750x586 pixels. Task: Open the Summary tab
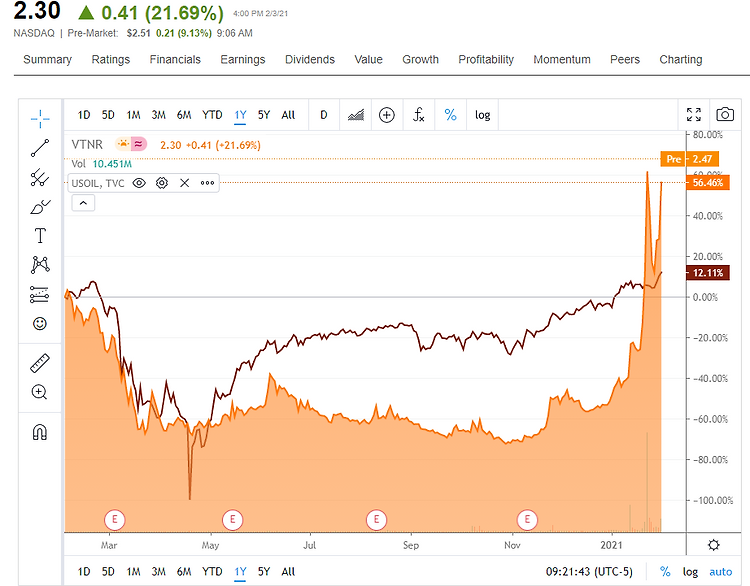tap(47, 59)
